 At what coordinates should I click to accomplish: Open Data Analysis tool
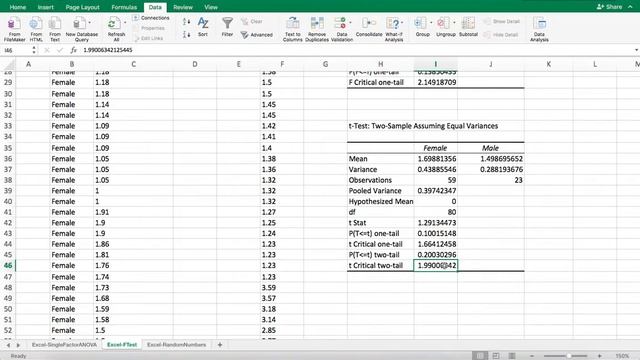tap(539, 29)
